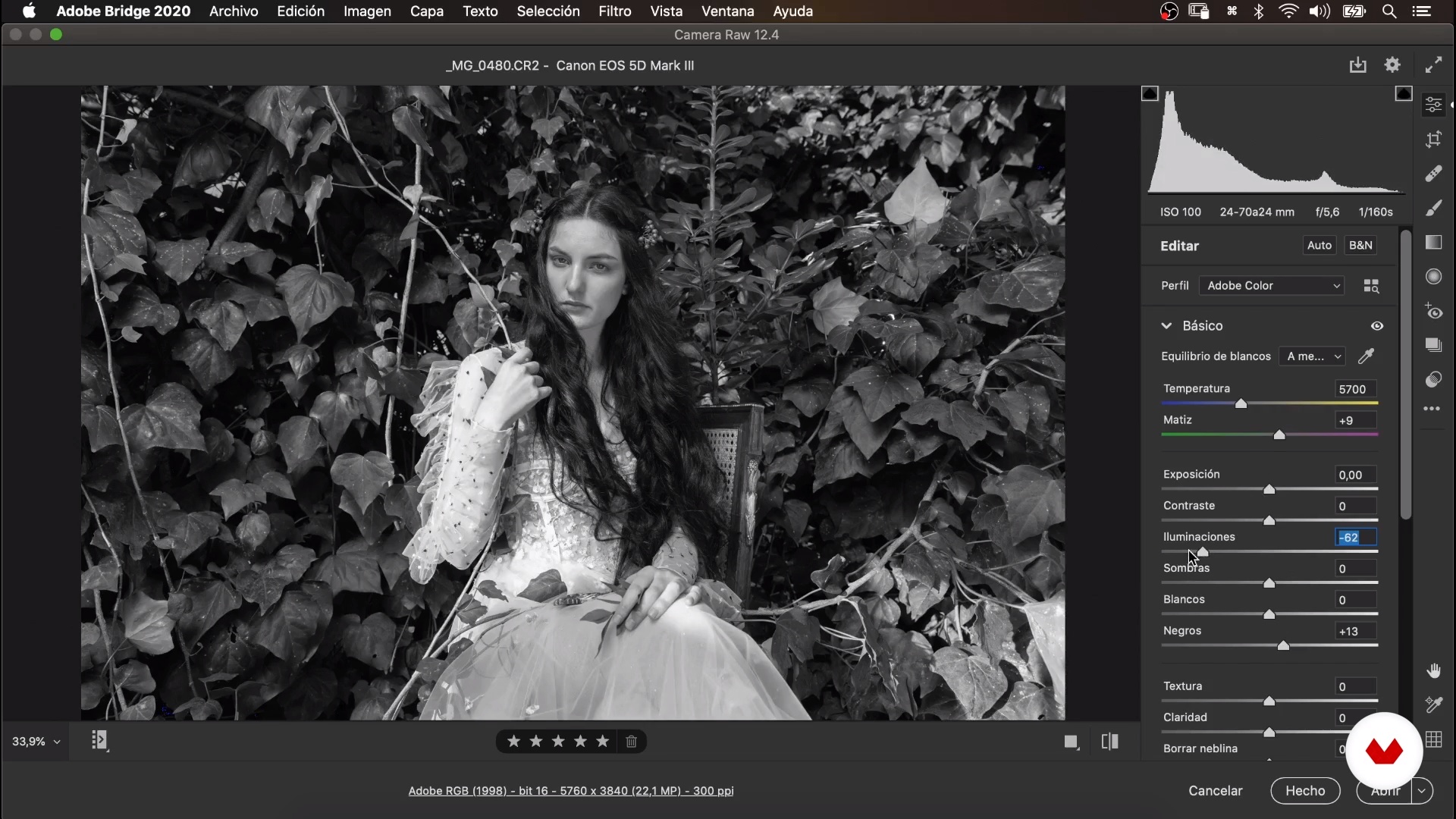Select the Adjustment brush tool

[x=1433, y=208]
